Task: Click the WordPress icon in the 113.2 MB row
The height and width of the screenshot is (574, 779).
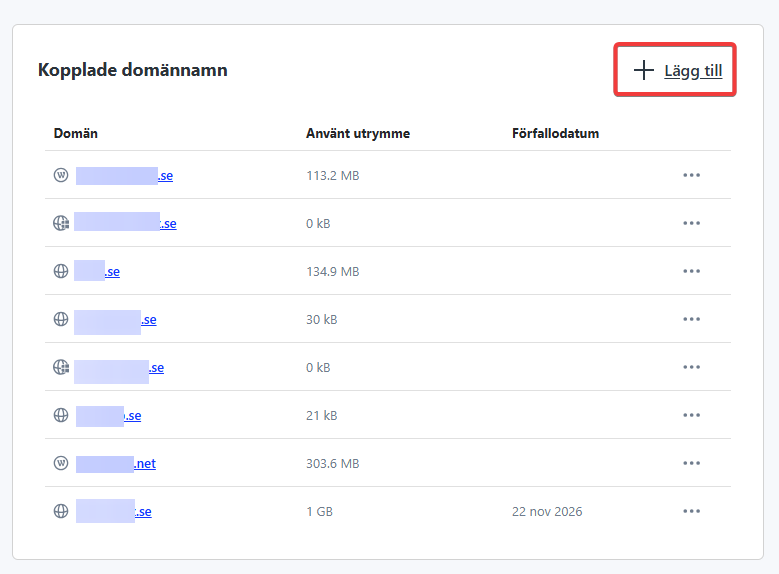Action: (60, 175)
